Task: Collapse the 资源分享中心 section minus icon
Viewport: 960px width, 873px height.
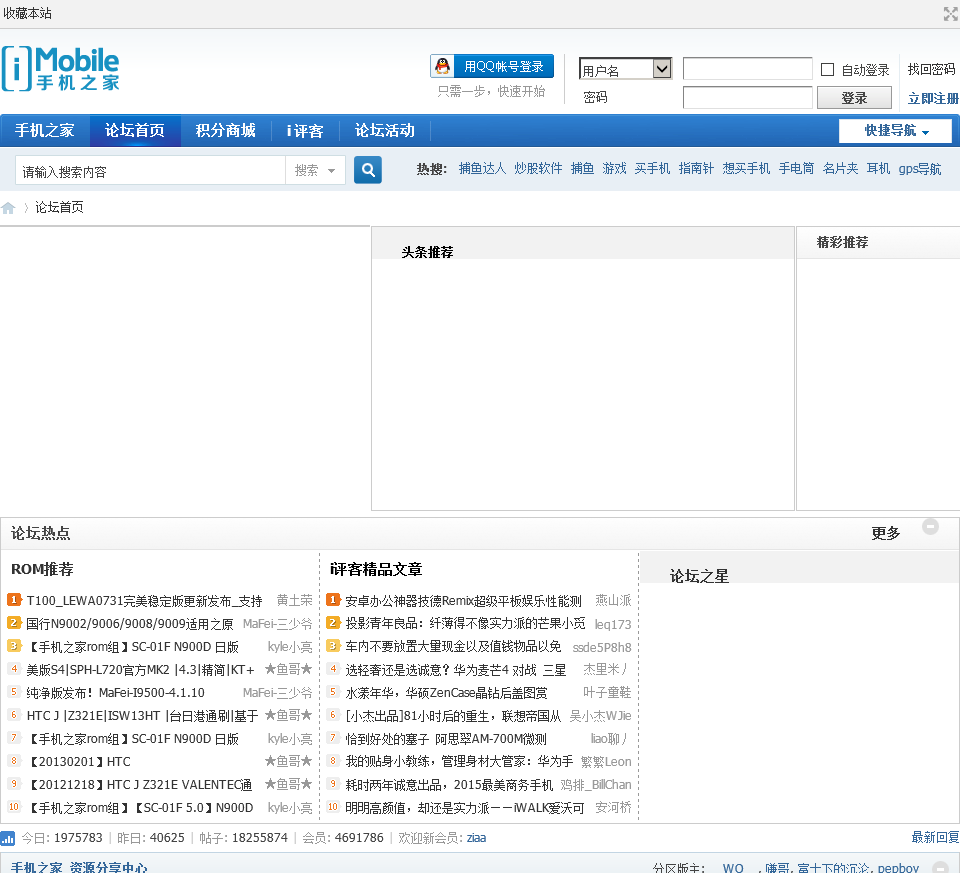Action: 940,867
